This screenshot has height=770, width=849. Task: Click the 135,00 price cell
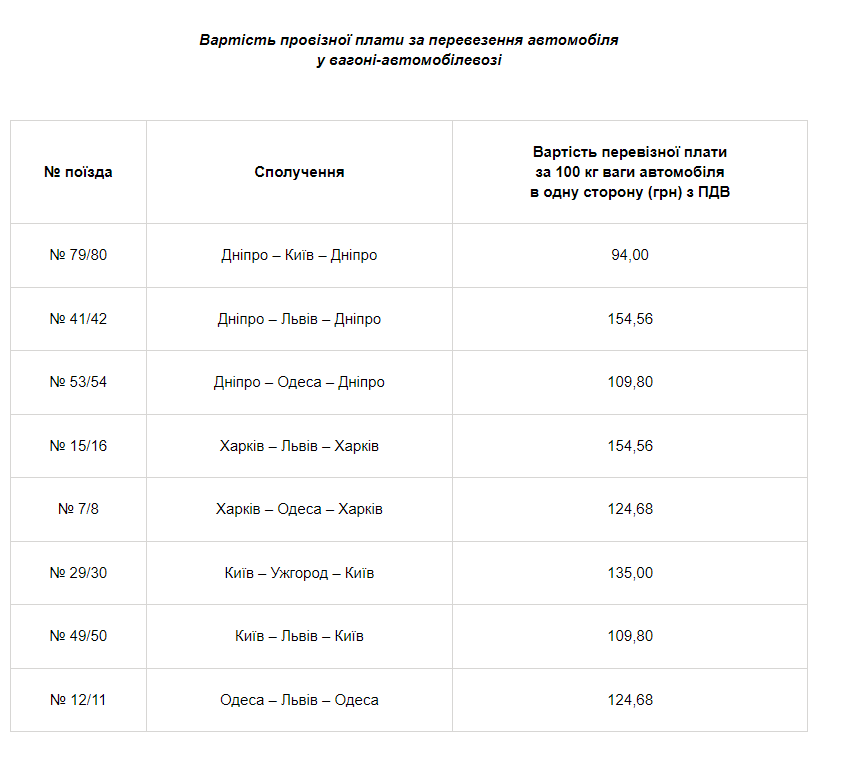(x=630, y=573)
